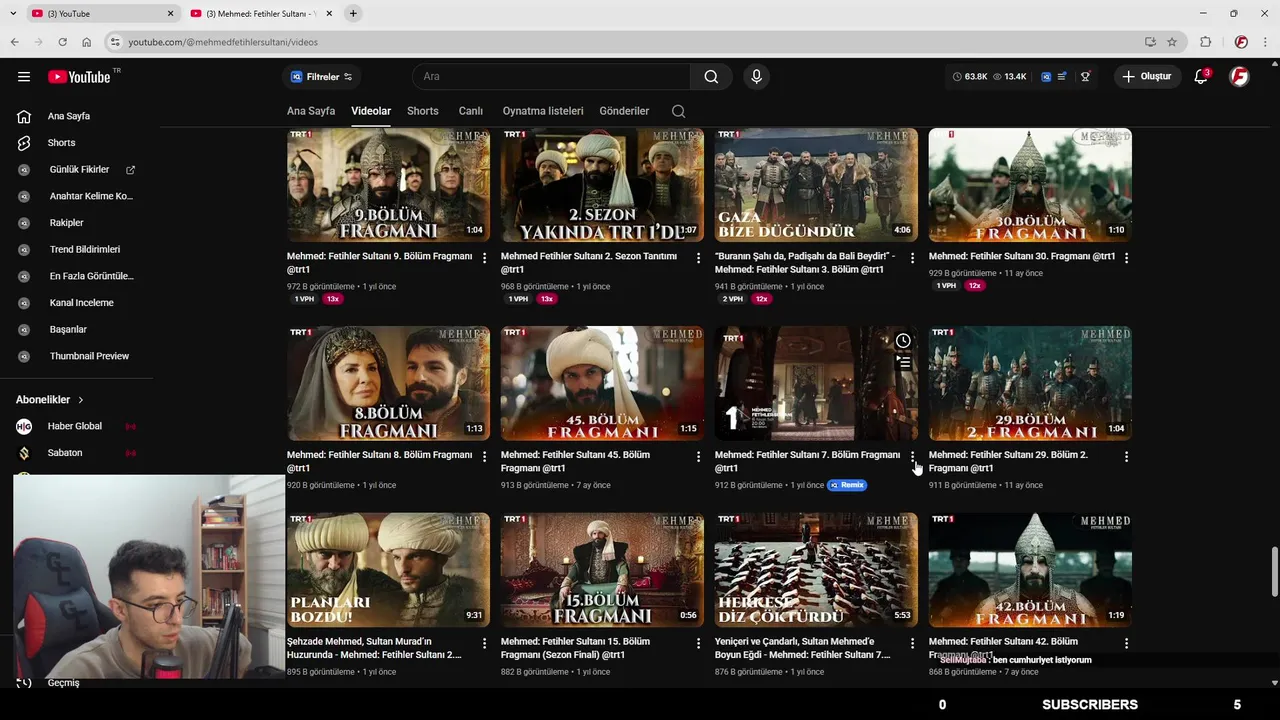Screen dimensions: 1280x720
Task: Bookmark this page with the star icon
Action: point(1172,42)
